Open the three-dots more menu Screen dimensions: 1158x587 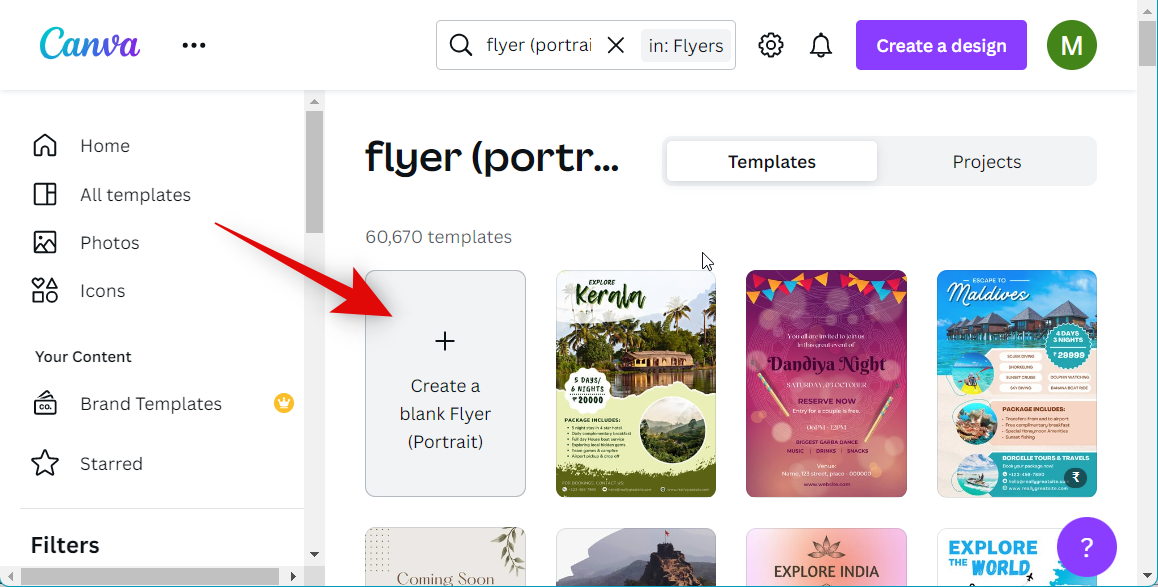[194, 45]
